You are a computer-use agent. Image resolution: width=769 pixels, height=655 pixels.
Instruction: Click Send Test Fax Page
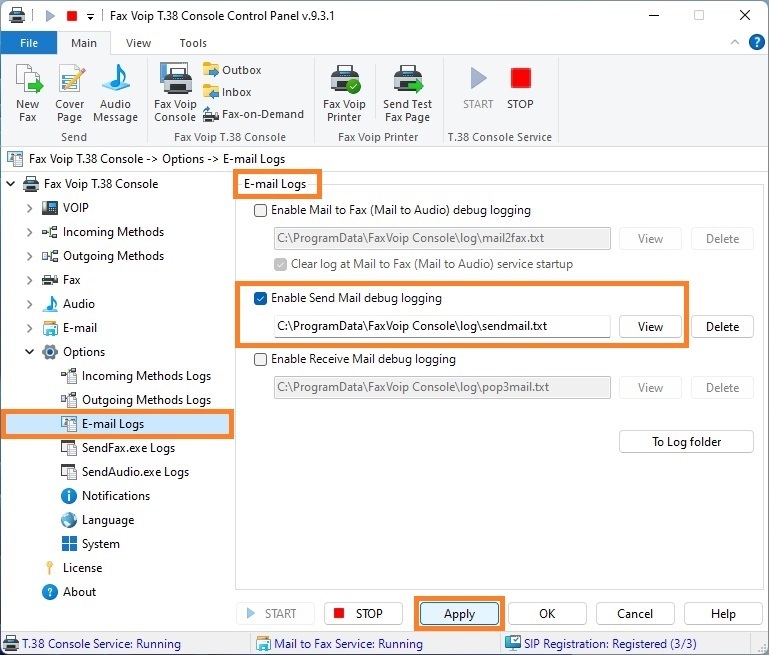click(x=407, y=93)
